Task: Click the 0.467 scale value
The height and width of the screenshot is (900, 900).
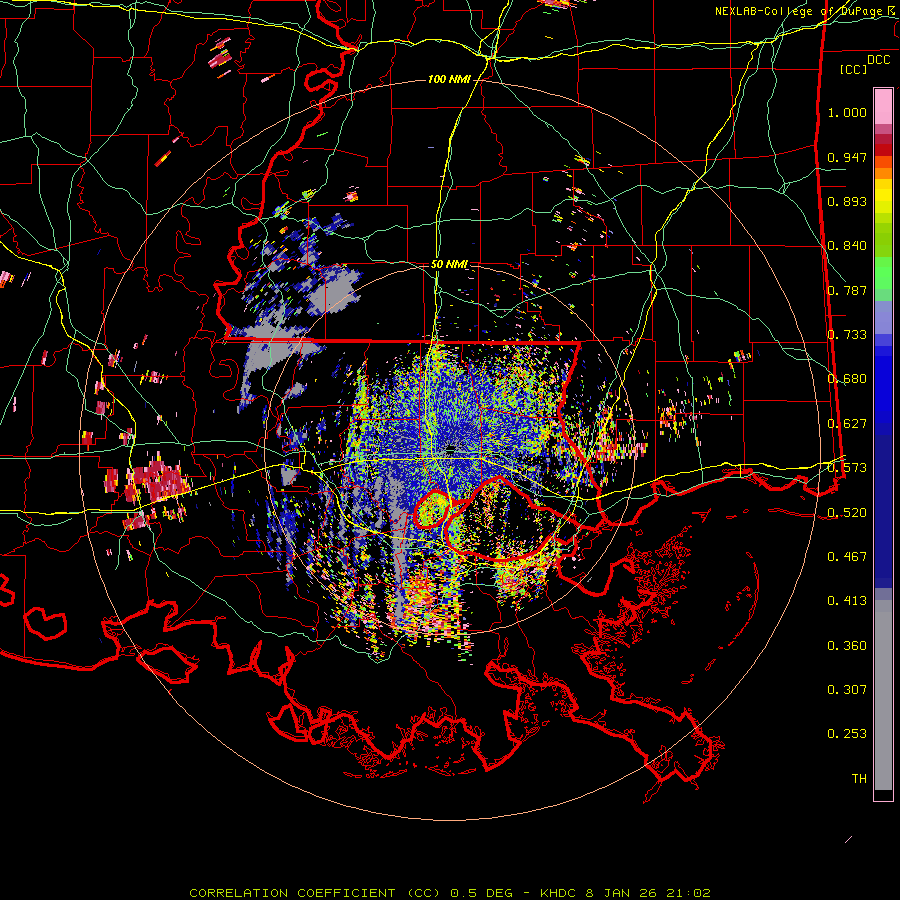Action: (x=847, y=557)
